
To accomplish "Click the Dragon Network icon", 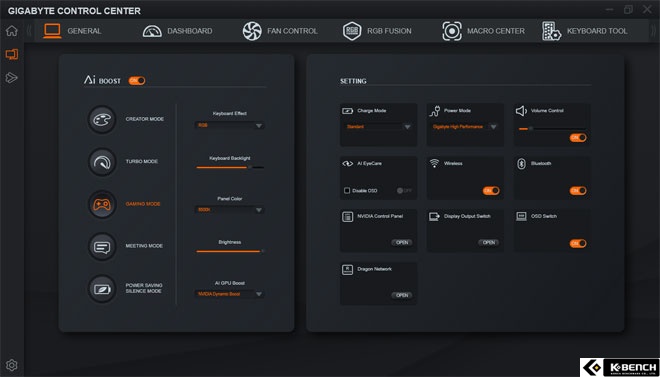I will click(348, 270).
